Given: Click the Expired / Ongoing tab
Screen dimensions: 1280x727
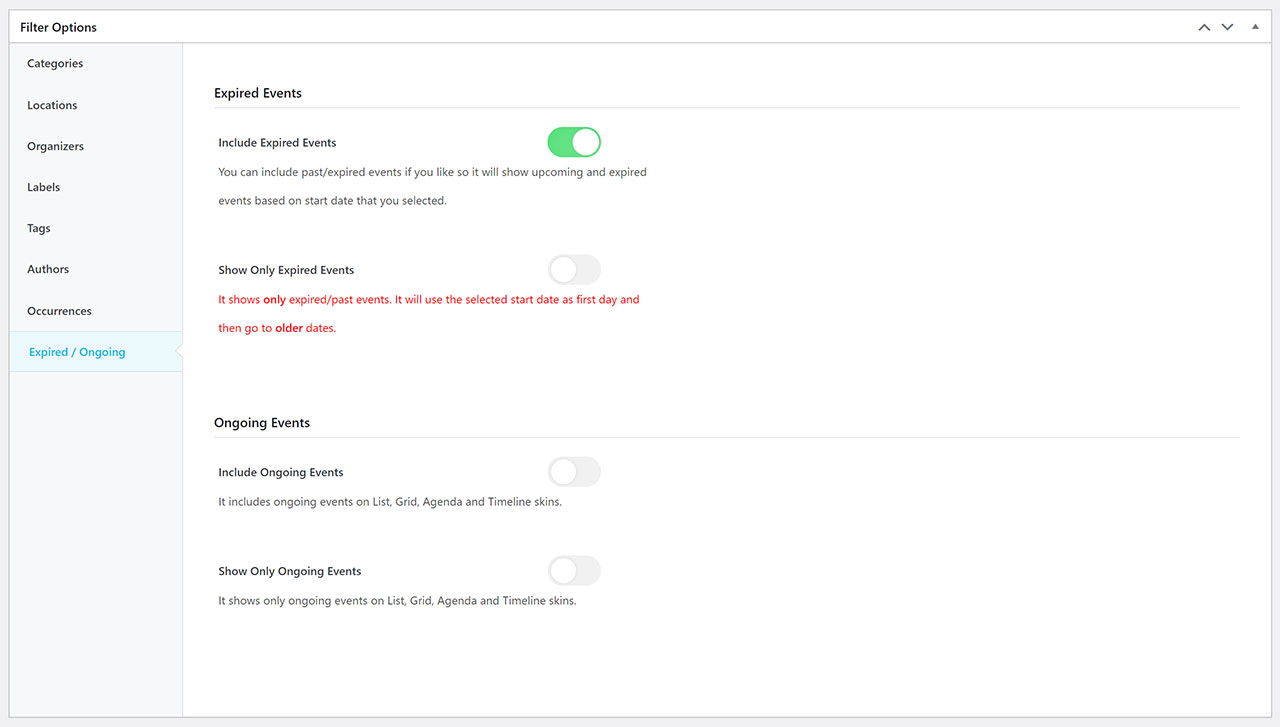Looking at the screenshot, I should 77,352.
